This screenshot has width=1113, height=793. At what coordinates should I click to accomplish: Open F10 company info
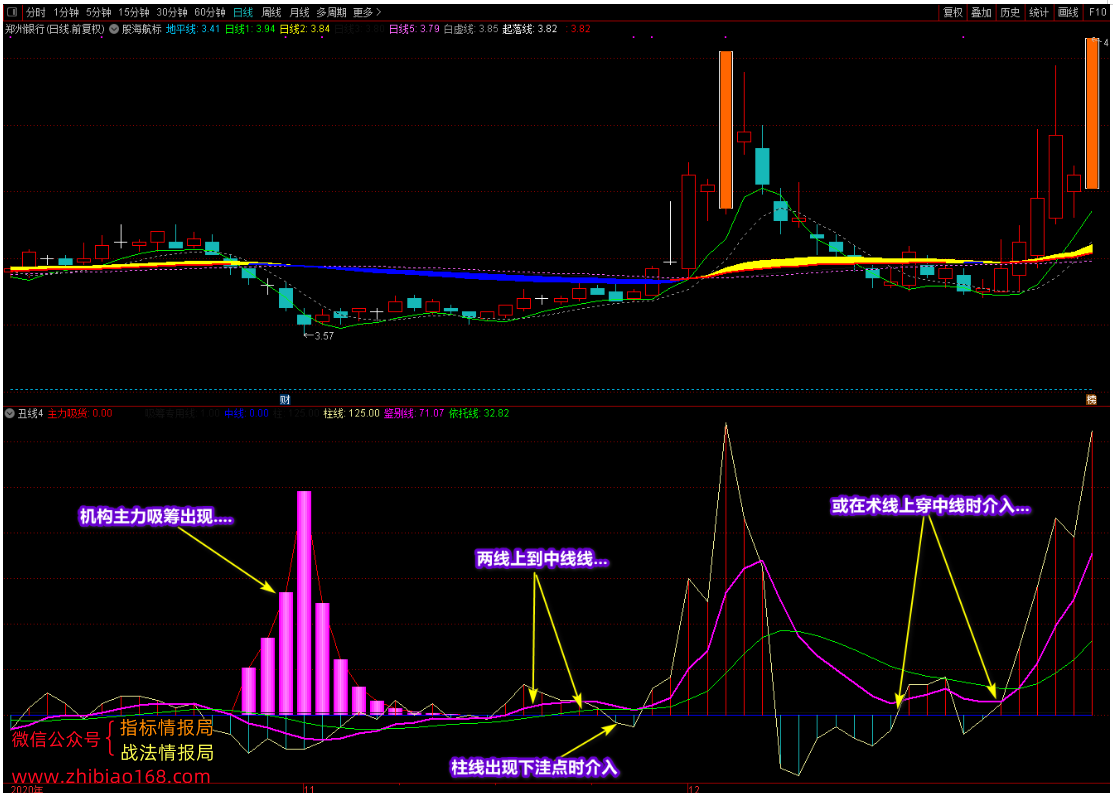[1097, 12]
